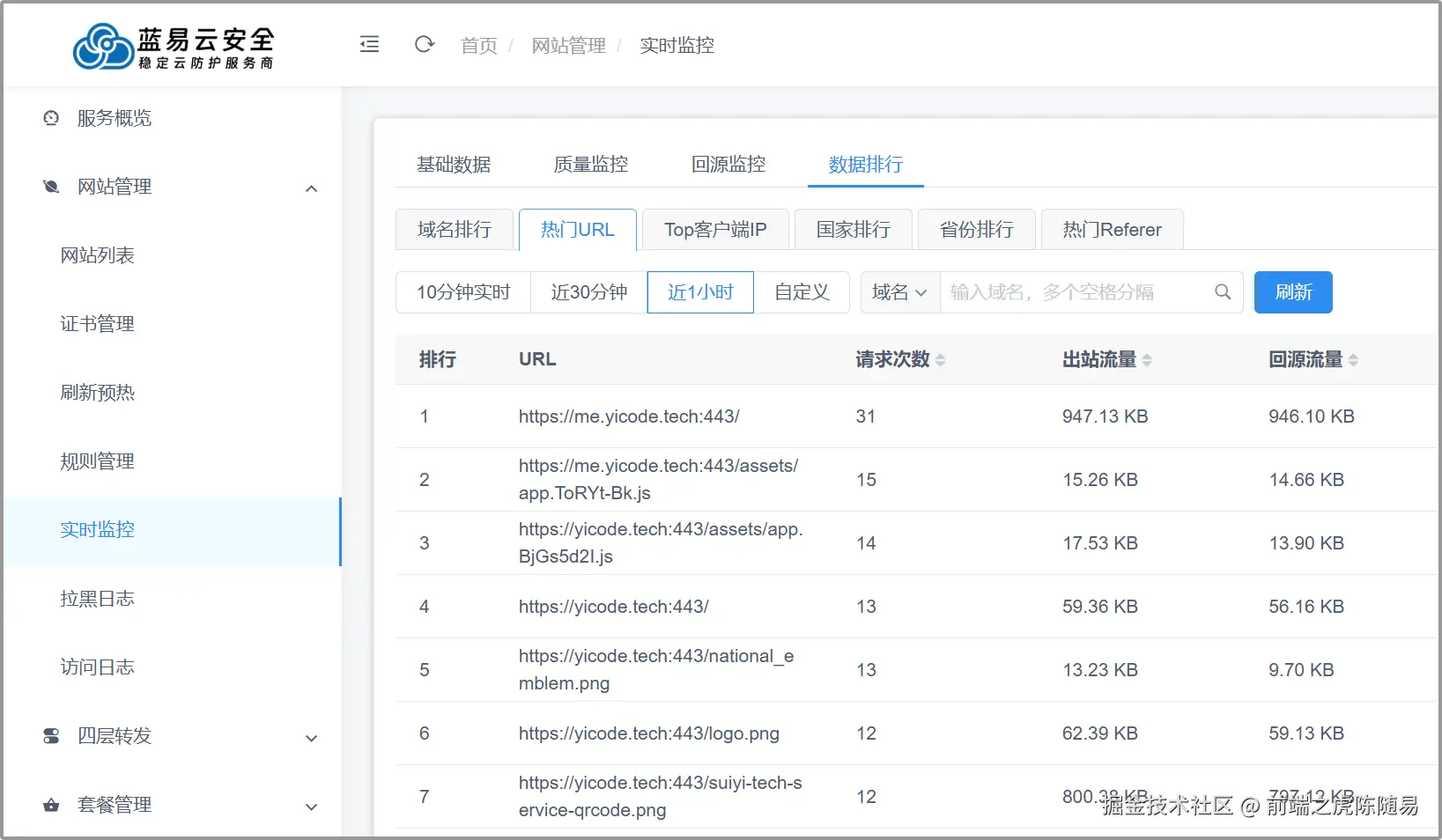Sort by 请求次数 column arrows
Image resolution: width=1442 pixels, height=840 pixels.
941,360
